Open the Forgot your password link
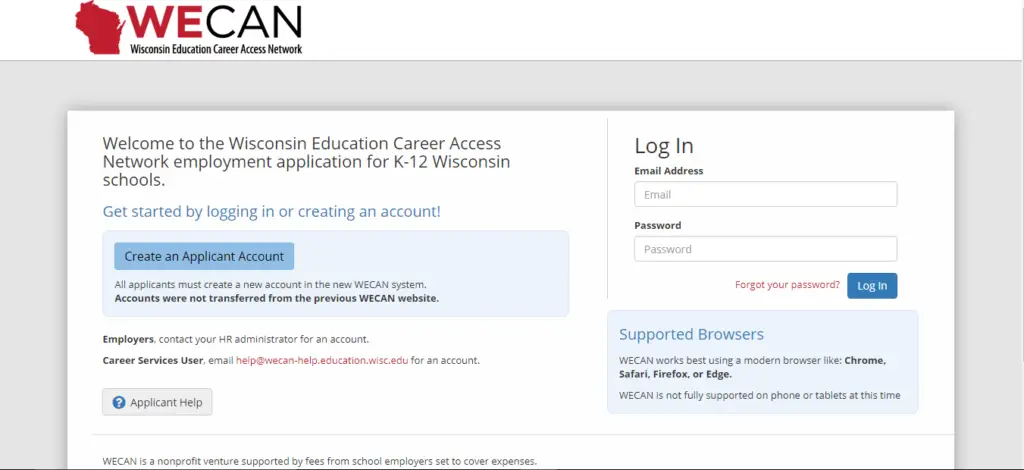Image resolution: width=1024 pixels, height=470 pixels. (788, 285)
